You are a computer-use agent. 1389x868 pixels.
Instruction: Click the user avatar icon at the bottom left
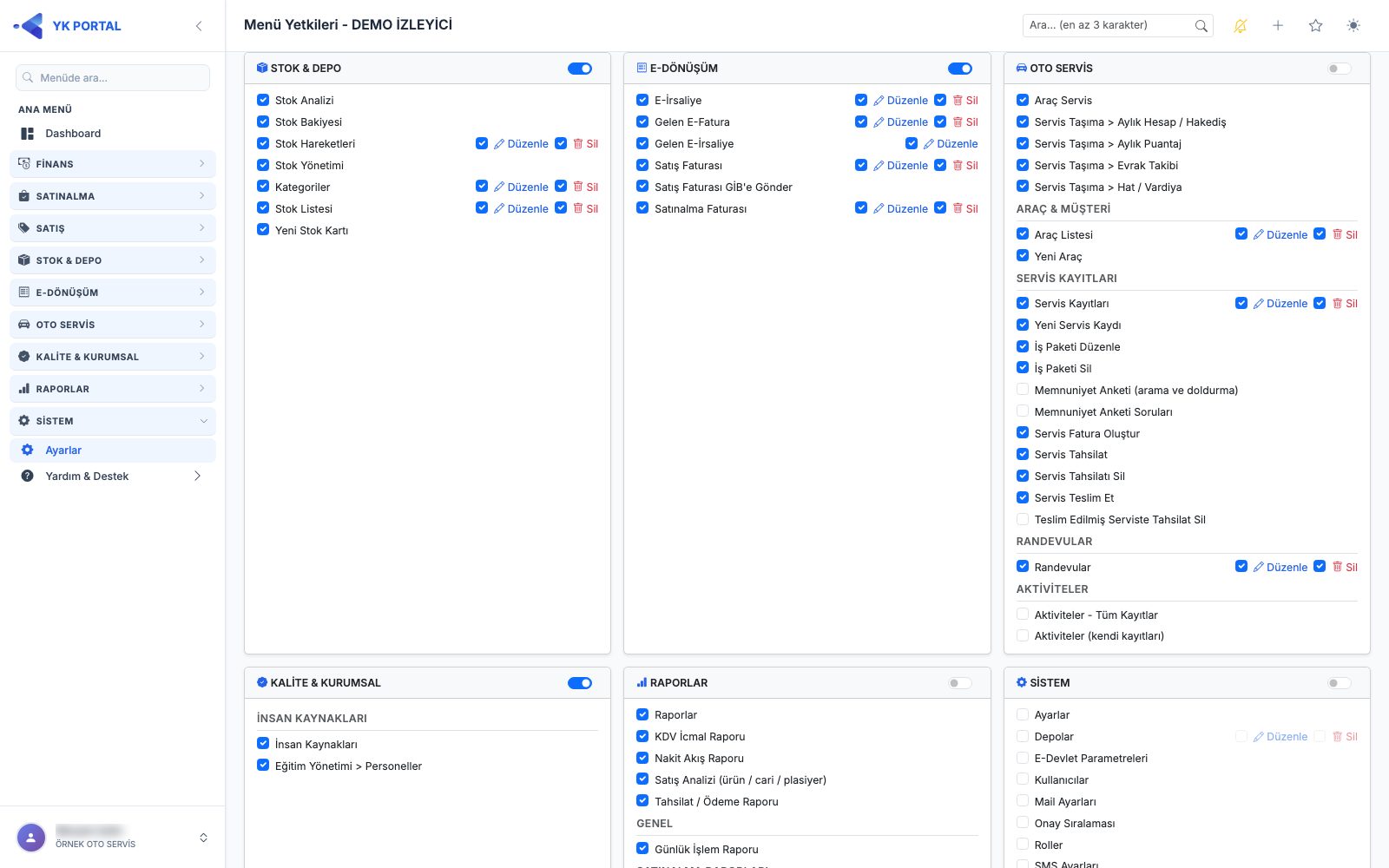31,838
